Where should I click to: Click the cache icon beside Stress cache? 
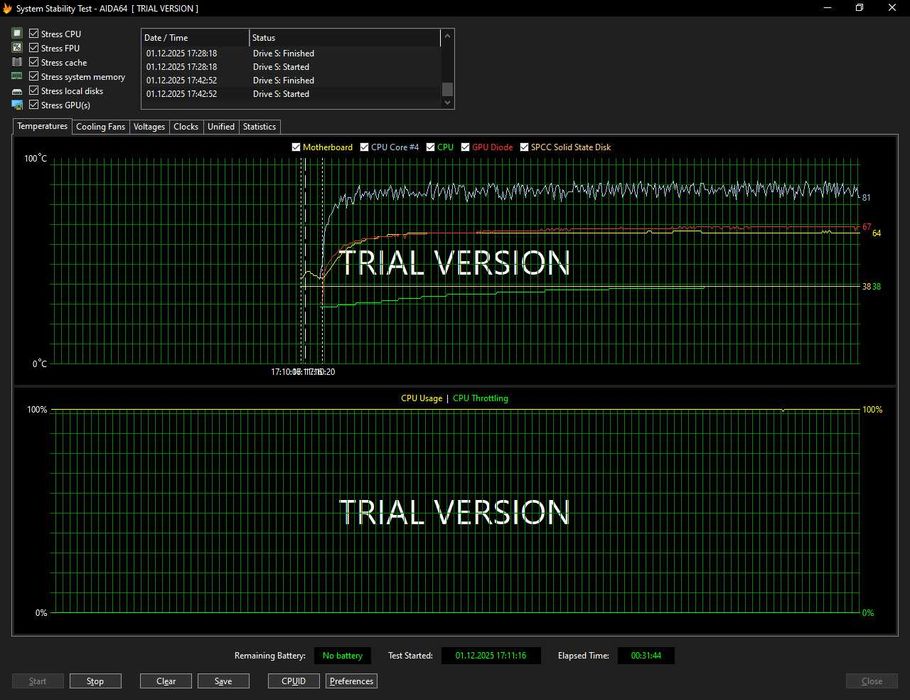tap(17, 62)
